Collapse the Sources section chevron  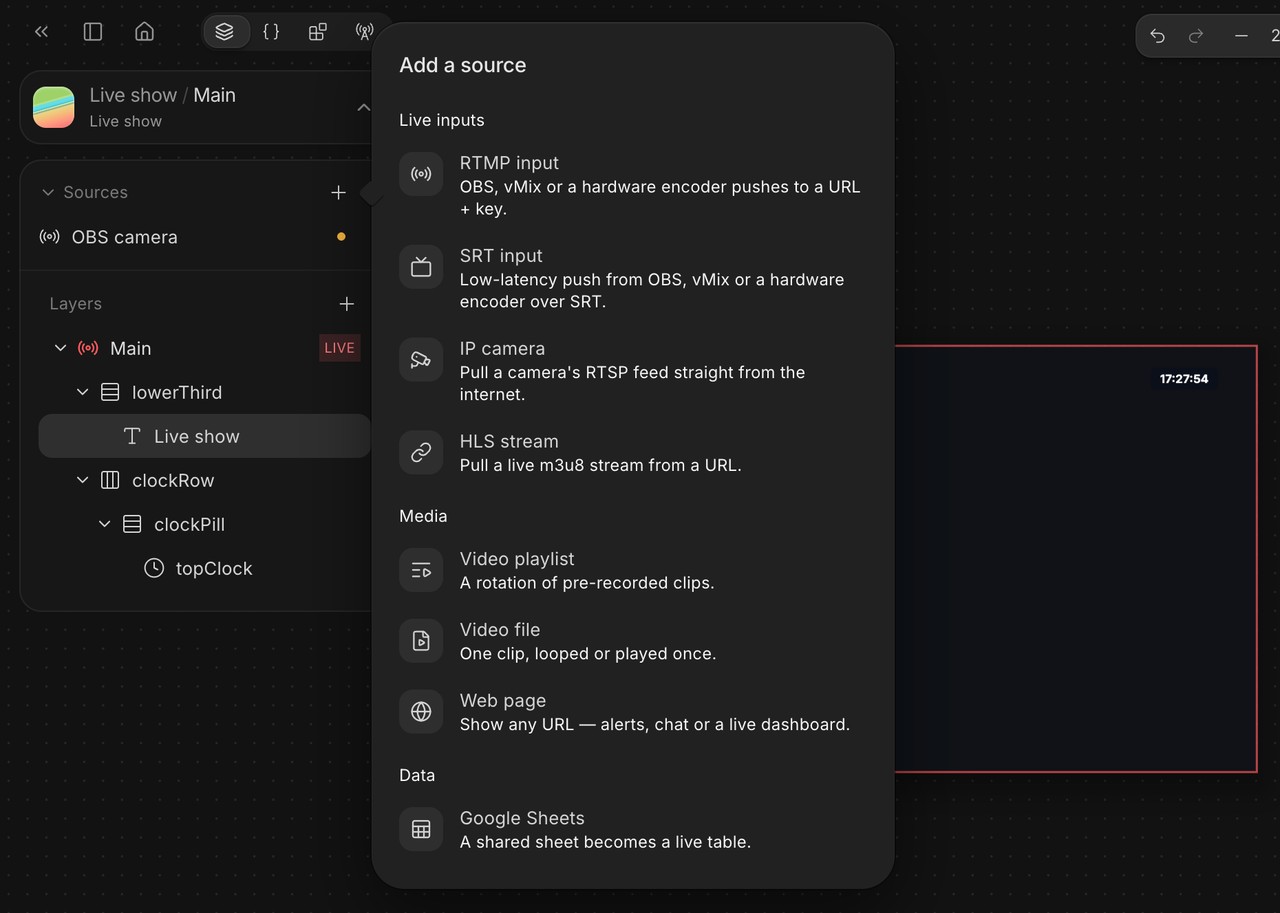coord(47,192)
